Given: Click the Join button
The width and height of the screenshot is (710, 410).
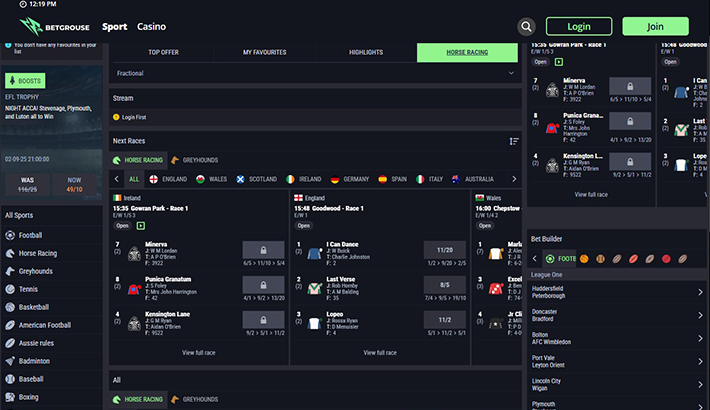Looking at the screenshot, I should pos(655,27).
